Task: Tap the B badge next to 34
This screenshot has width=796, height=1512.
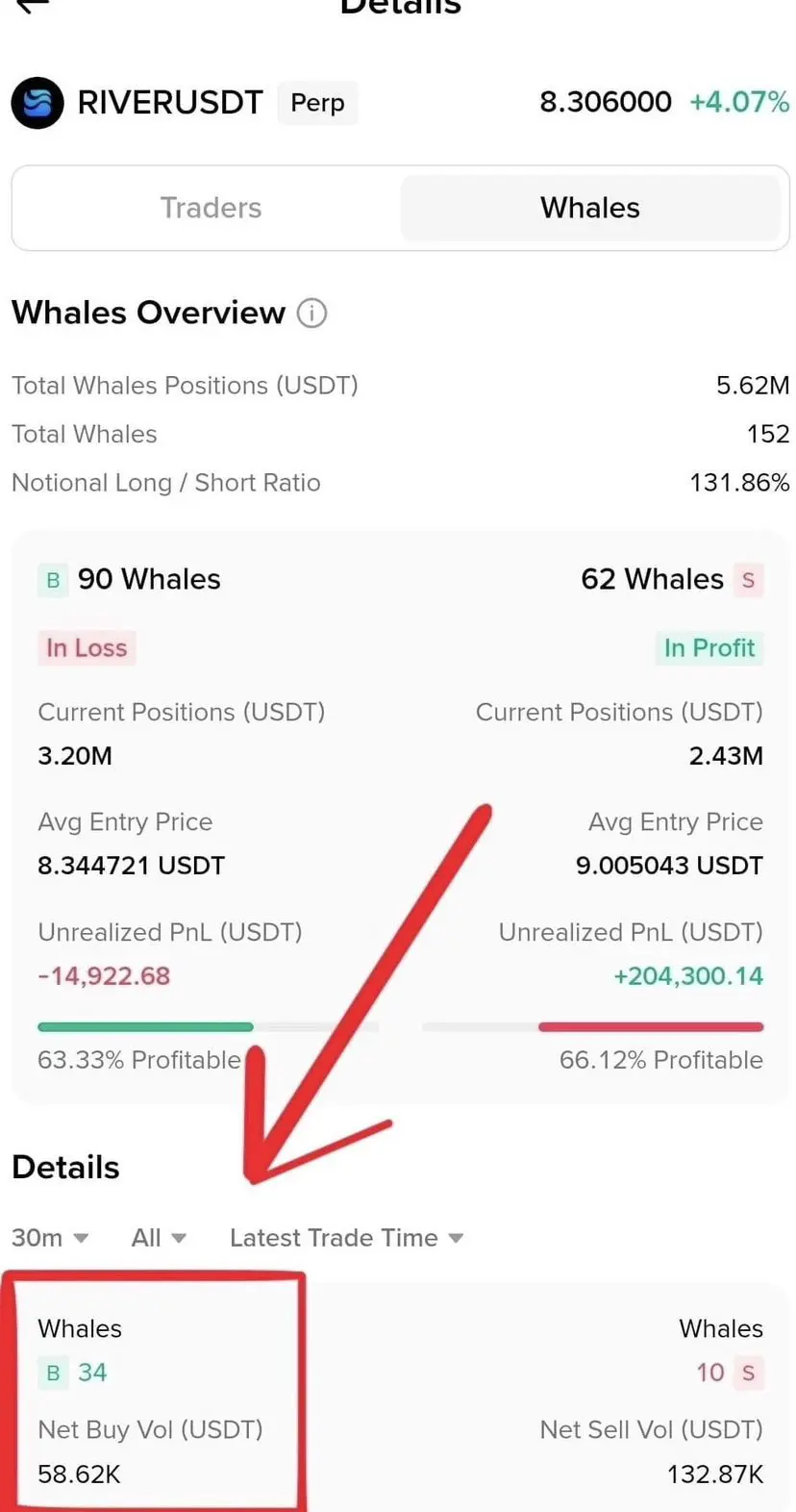Action: (53, 1373)
